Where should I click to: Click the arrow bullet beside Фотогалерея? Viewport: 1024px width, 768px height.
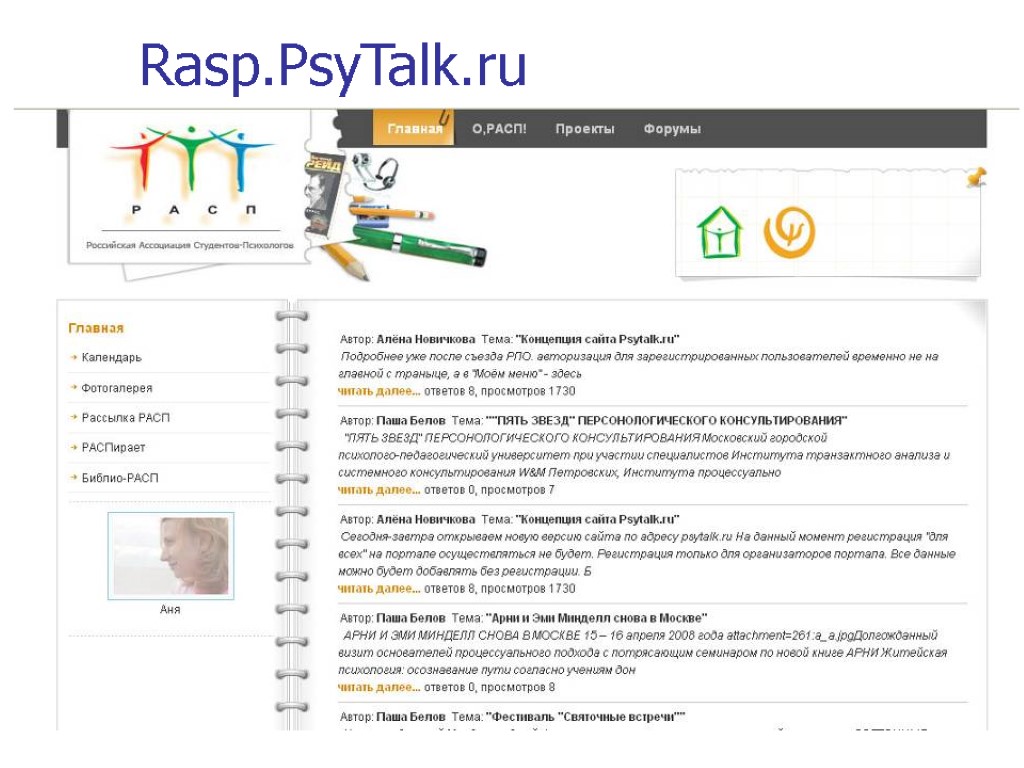(x=74, y=387)
